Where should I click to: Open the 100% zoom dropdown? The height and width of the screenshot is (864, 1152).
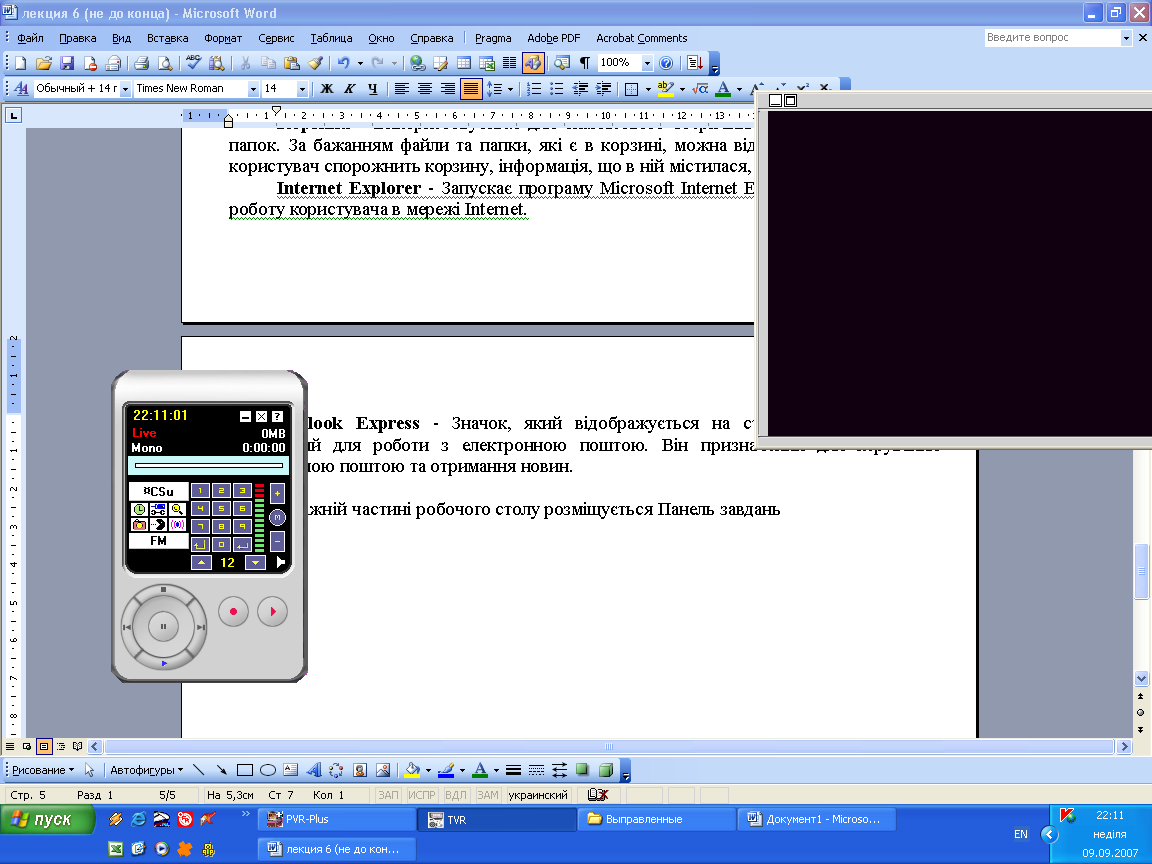(647, 63)
